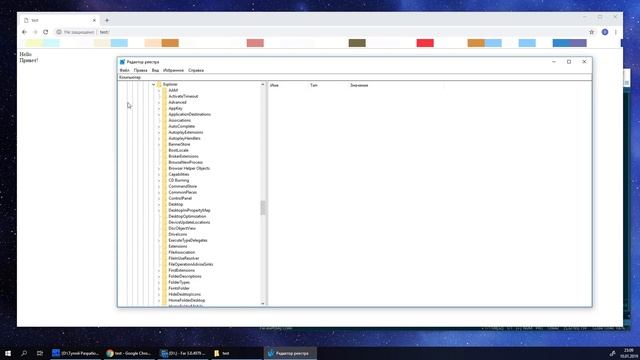Click the folder icon beside BannerStore

(164, 144)
